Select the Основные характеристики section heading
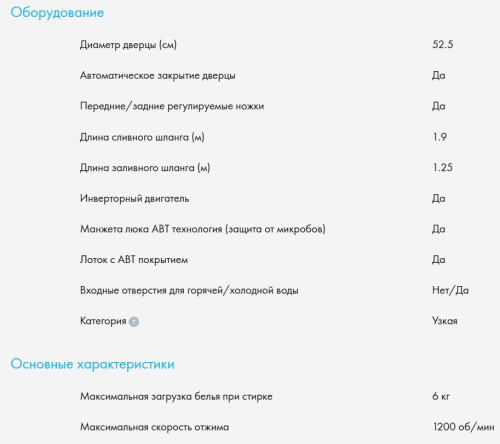 point(92,364)
